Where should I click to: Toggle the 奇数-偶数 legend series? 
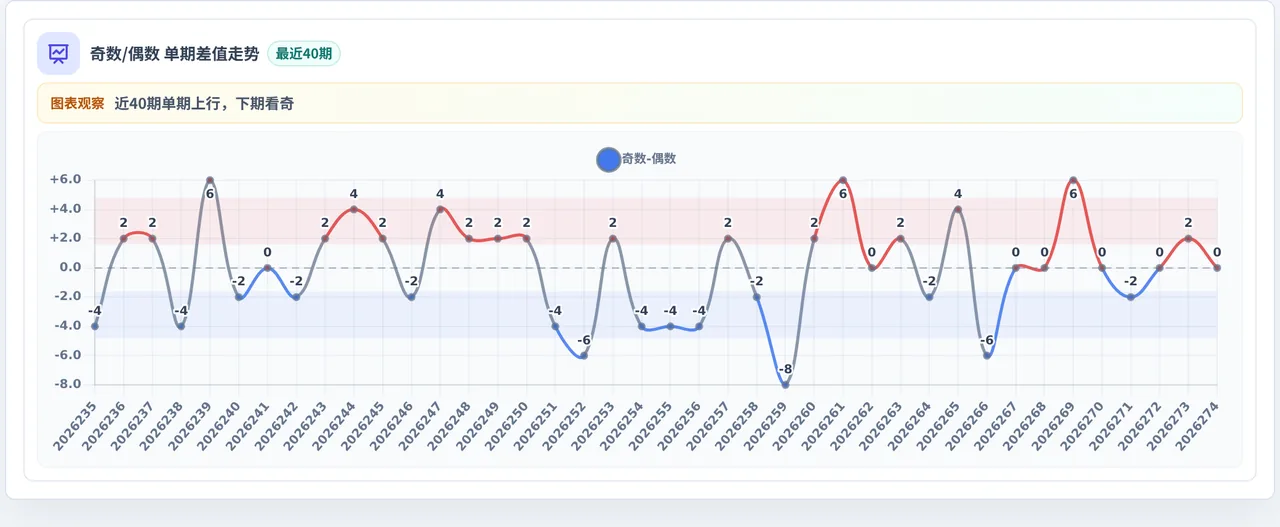(636, 159)
